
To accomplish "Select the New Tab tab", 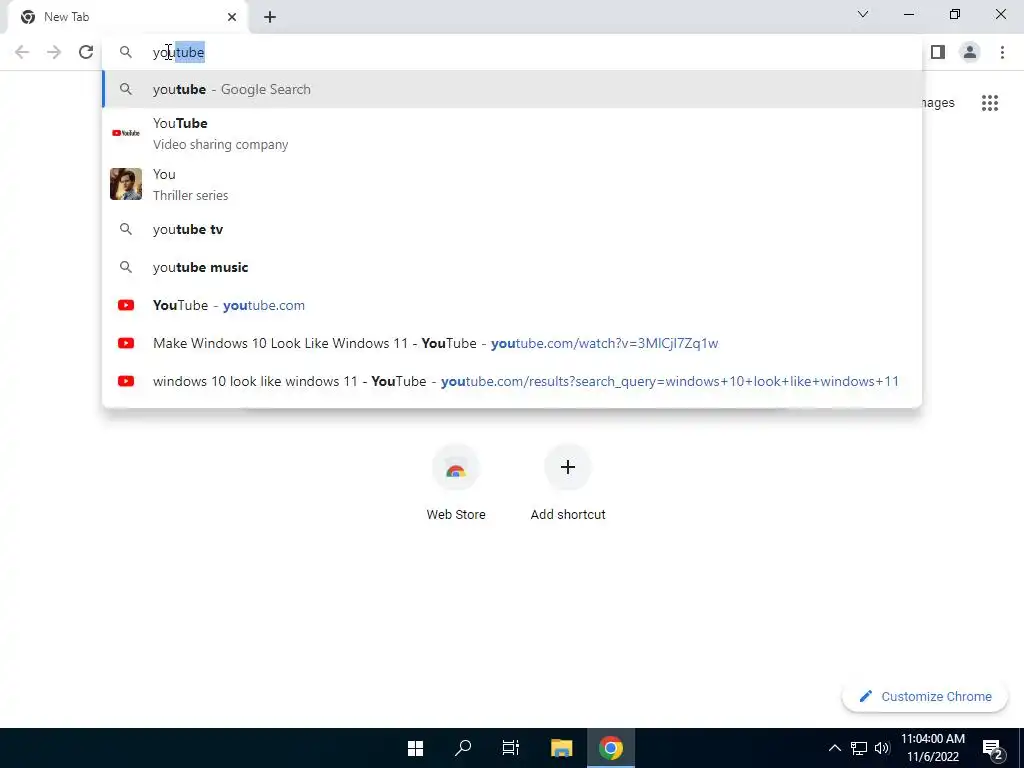I will click(x=128, y=17).
